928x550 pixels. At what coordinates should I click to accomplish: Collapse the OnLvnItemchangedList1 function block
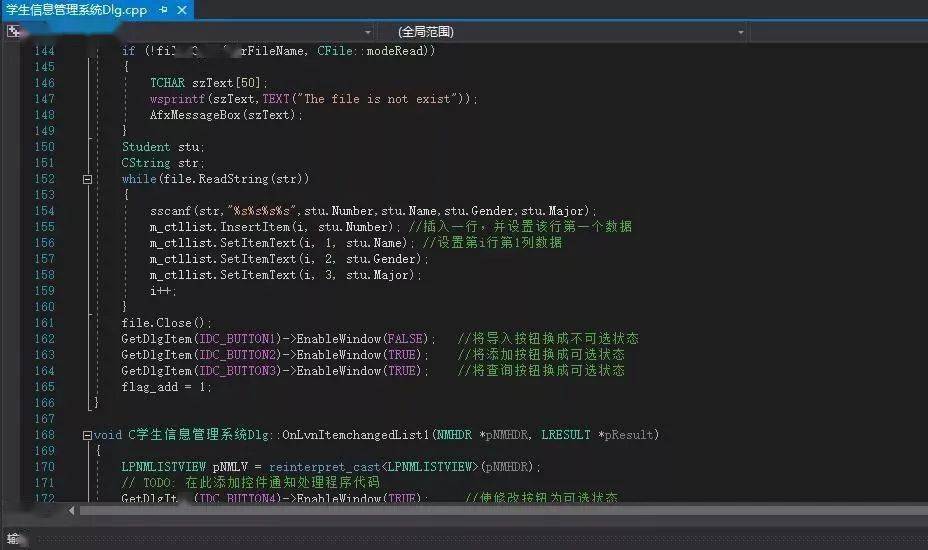(x=88, y=435)
